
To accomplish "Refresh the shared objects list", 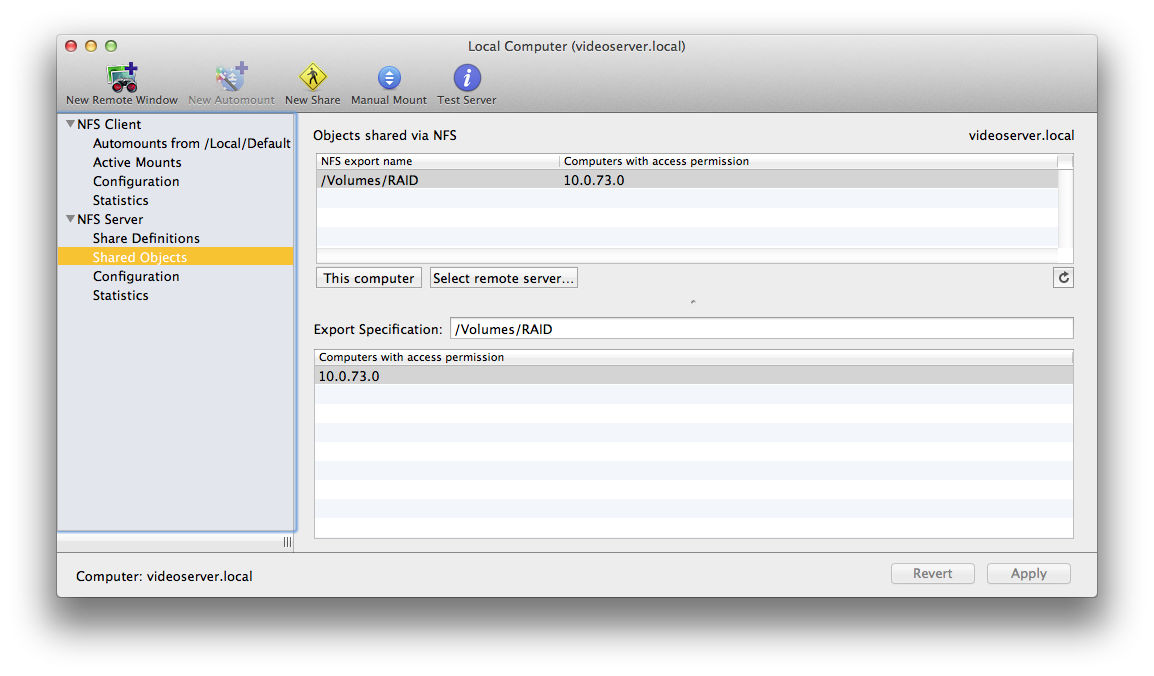I will [1063, 277].
